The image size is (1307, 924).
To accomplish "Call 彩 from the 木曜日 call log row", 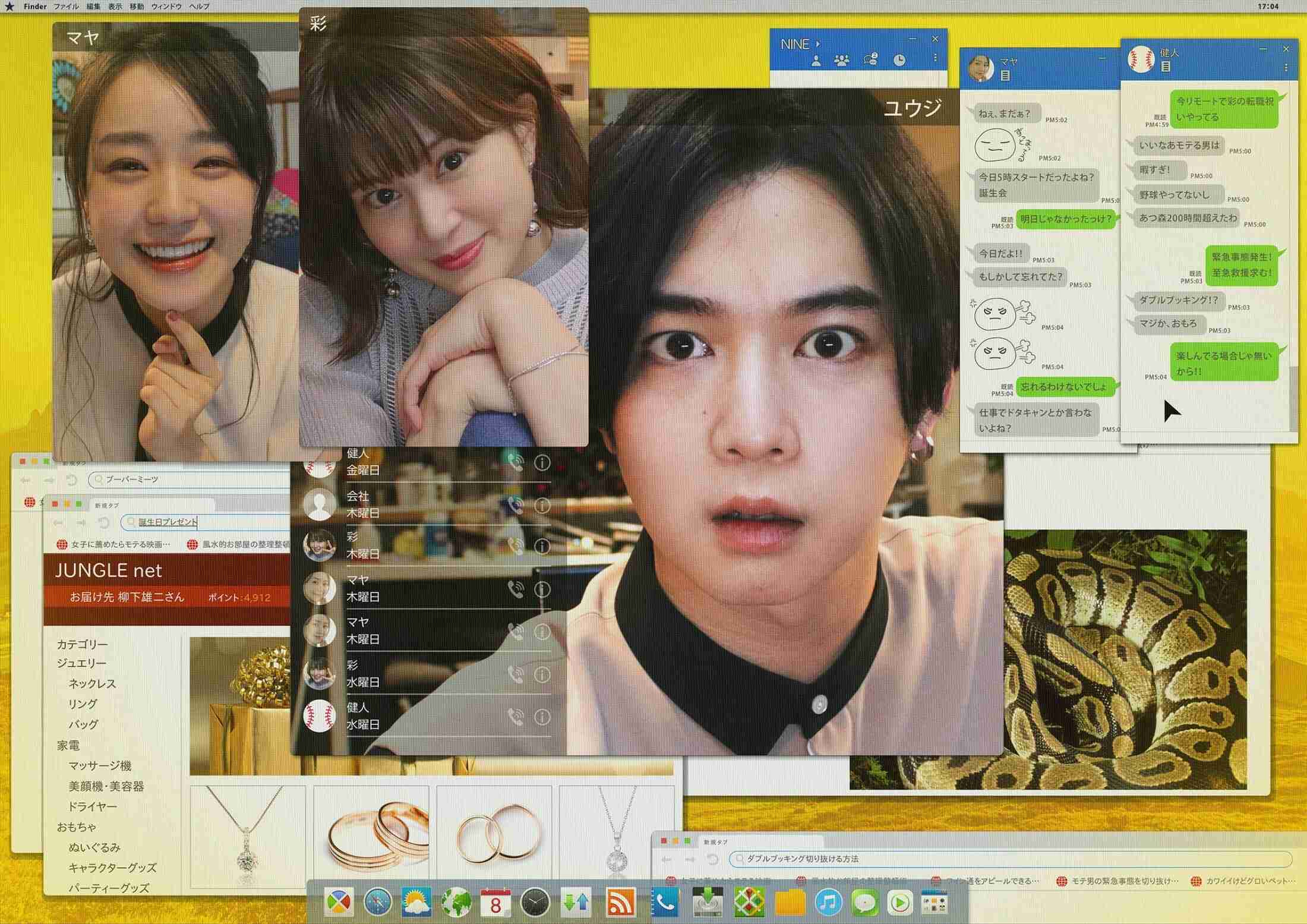I will (516, 546).
